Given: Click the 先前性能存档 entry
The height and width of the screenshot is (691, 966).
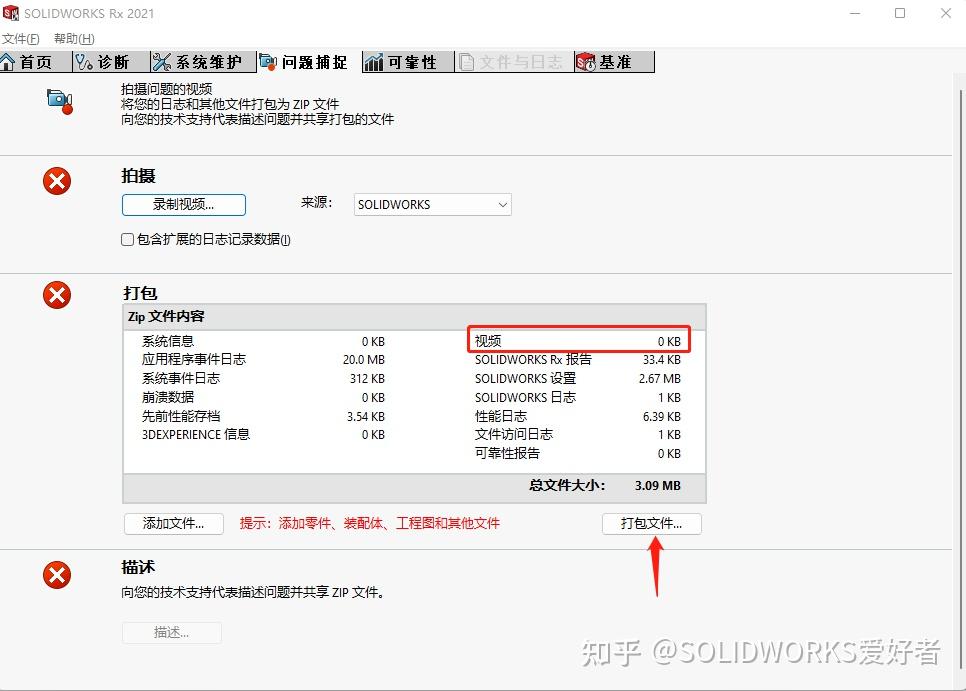Looking at the screenshot, I should tap(181, 416).
